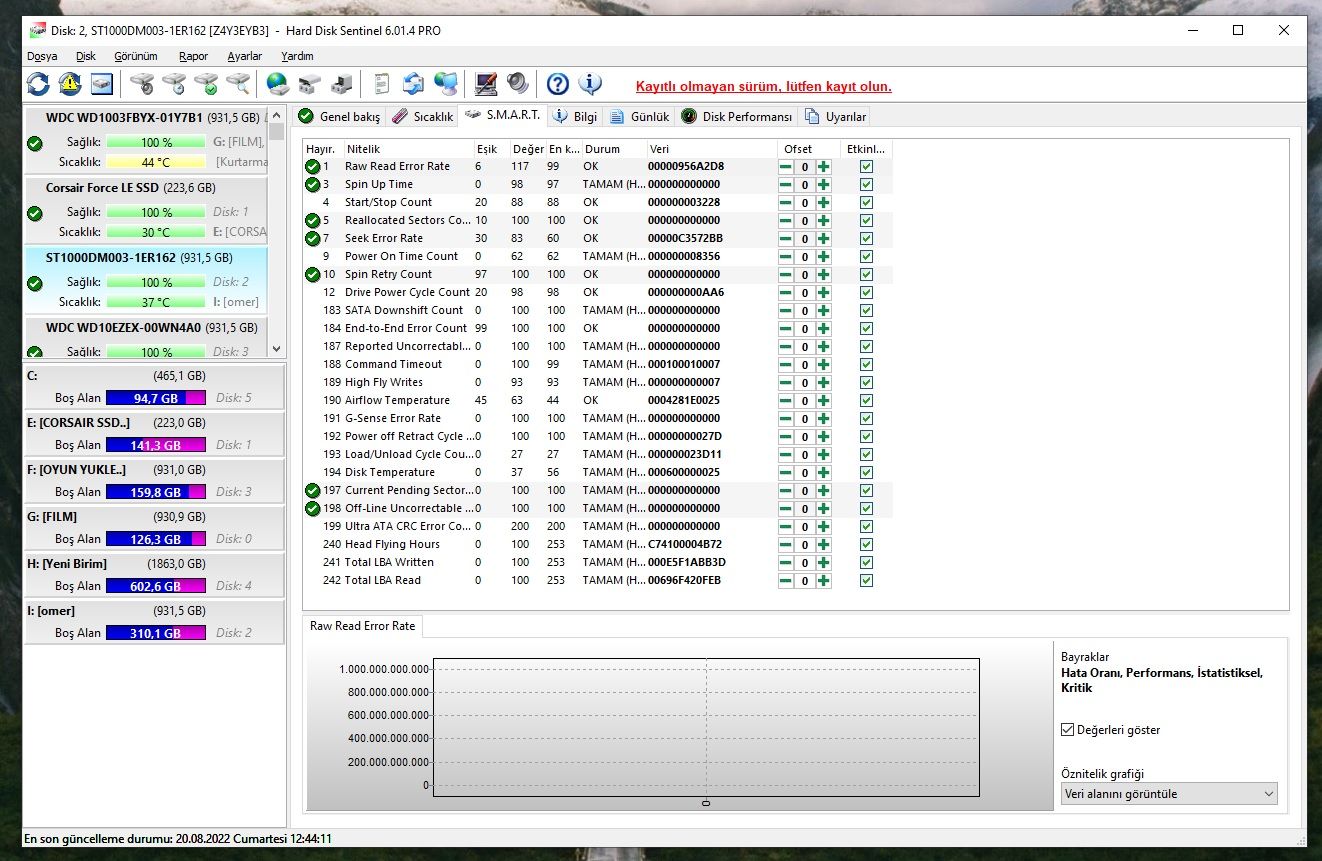This screenshot has width=1322, height=861.
Task: Open help with the question mark icon
Action: pyautogui.click(x=557, y=84)
